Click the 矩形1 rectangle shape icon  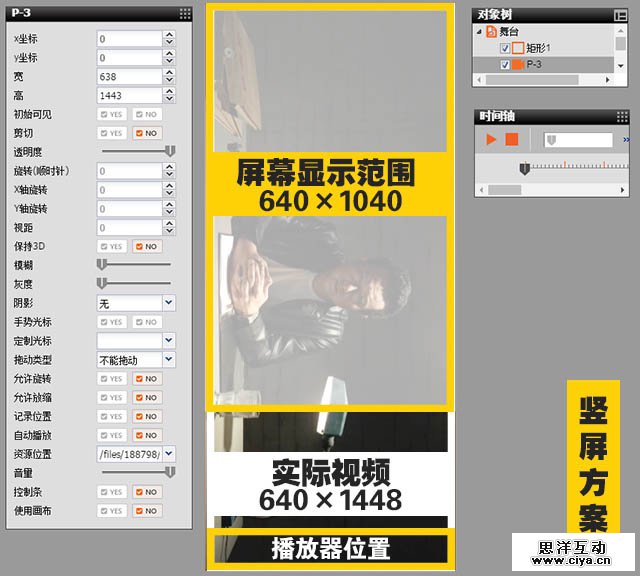518,48
